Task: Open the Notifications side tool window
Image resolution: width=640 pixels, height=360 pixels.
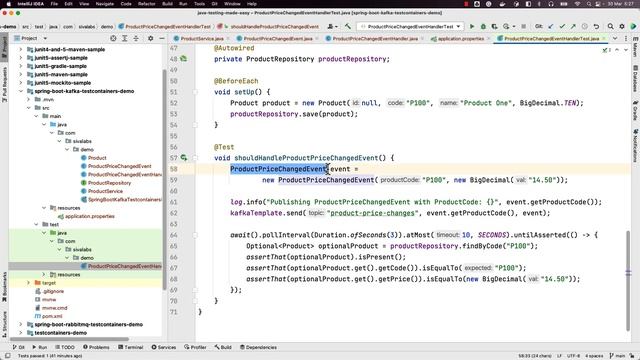Action: click(635, 145)
